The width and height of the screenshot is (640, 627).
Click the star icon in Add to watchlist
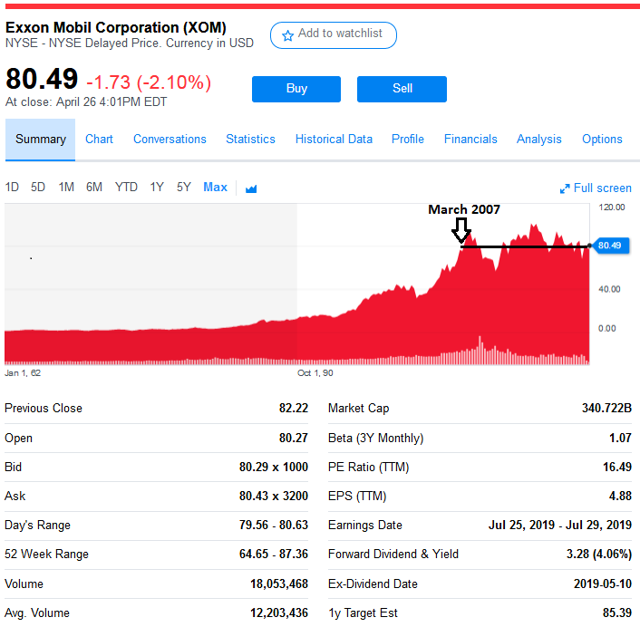pos(288,36)
